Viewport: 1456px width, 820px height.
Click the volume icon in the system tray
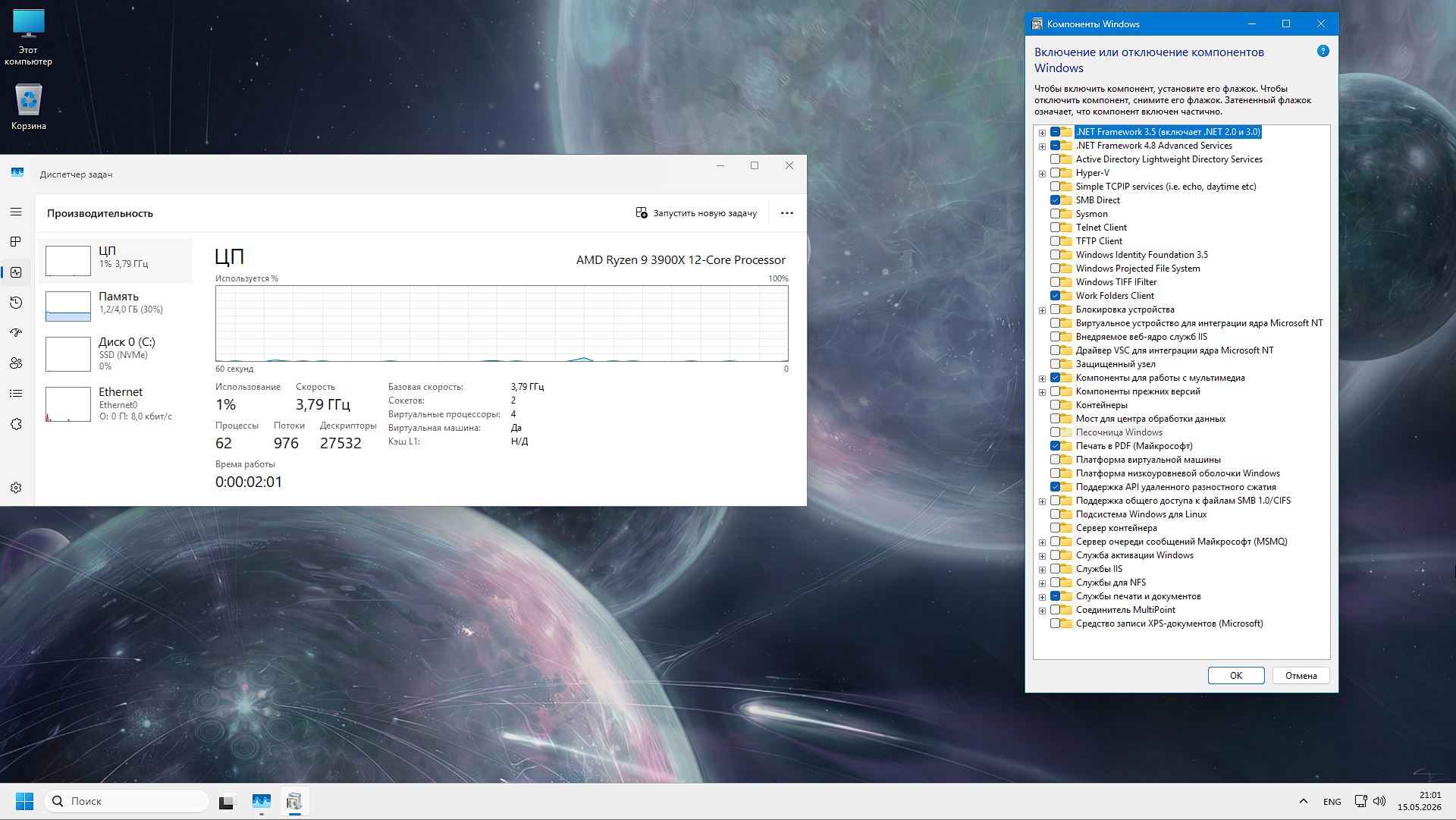(x=1379, y=801)
